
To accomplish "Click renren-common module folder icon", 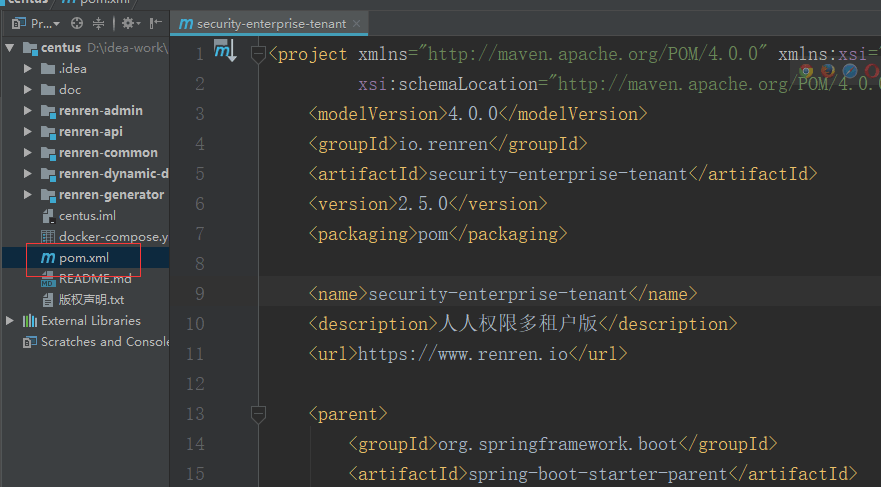I will pyautogui.click(x=48, y=153).
